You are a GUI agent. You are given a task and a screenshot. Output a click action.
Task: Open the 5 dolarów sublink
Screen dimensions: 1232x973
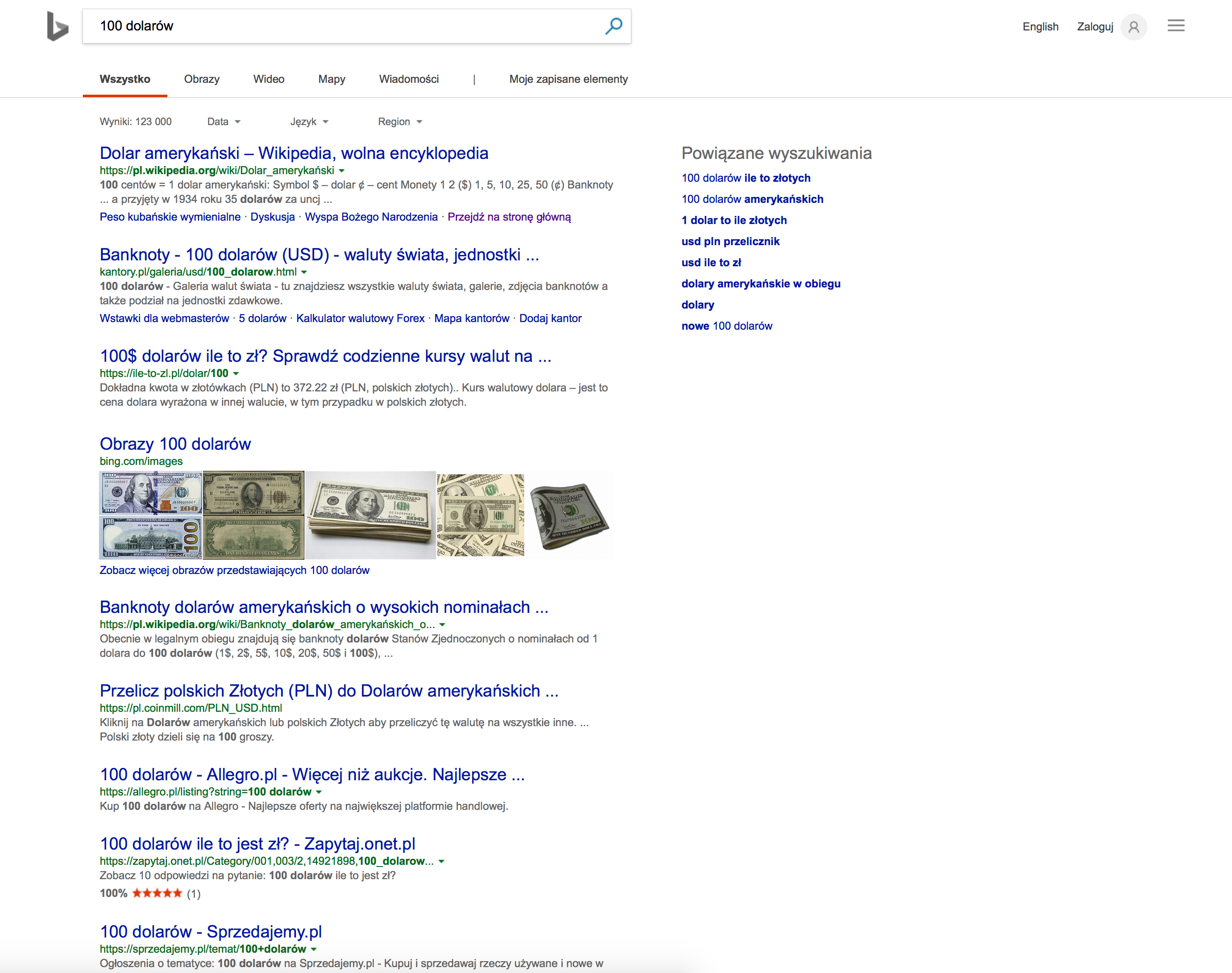(x=262, y=318)
